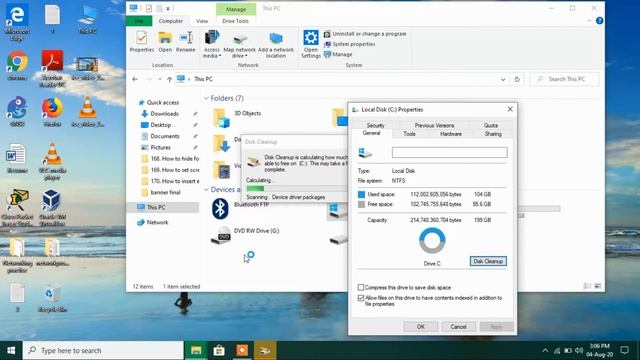
Task: Switch to Previous Versions tab
Action: [434, 125]
